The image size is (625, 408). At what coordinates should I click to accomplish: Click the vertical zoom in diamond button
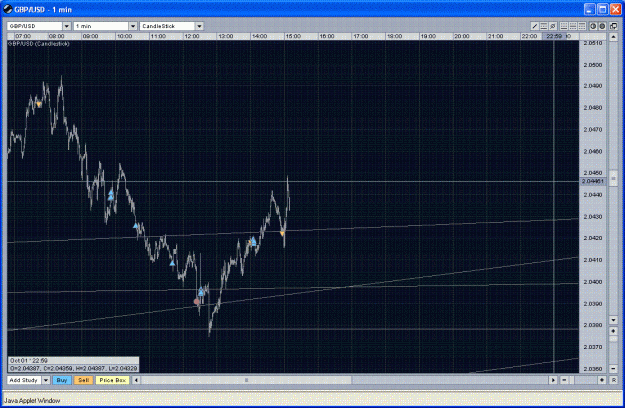click(x=613, y=331)
